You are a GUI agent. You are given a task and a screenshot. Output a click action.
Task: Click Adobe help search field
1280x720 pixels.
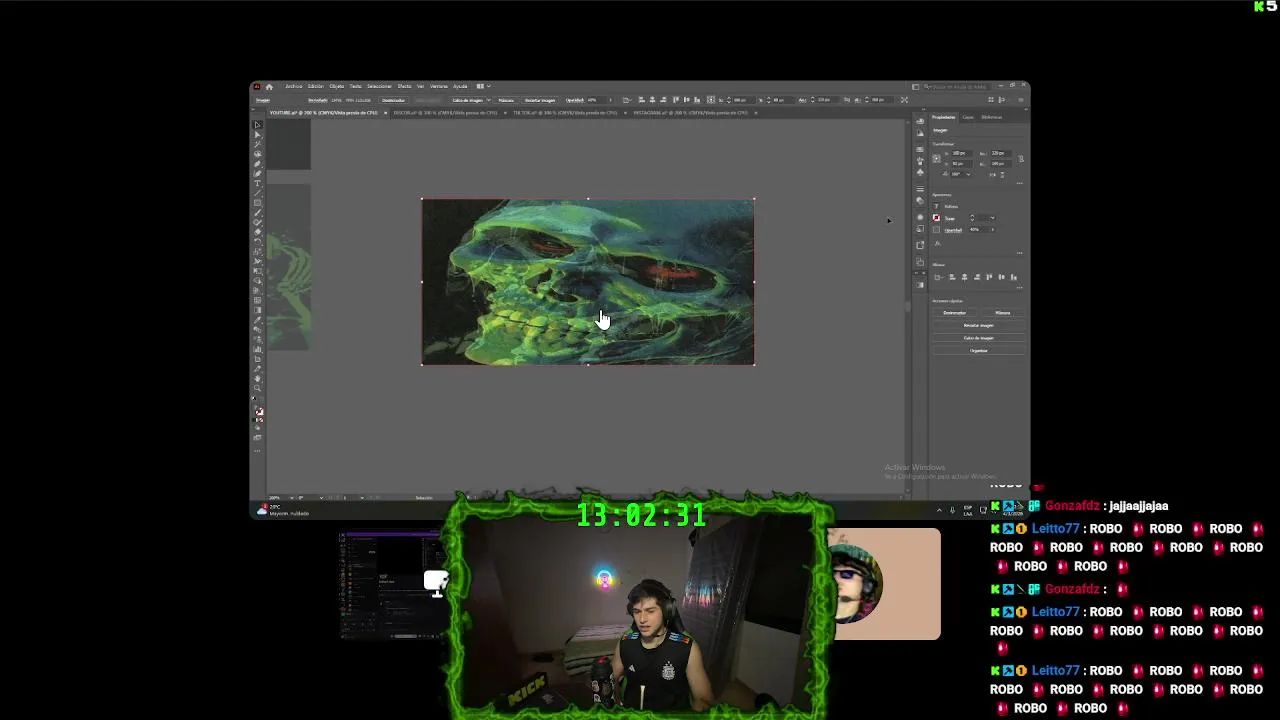tap(958, 86)
